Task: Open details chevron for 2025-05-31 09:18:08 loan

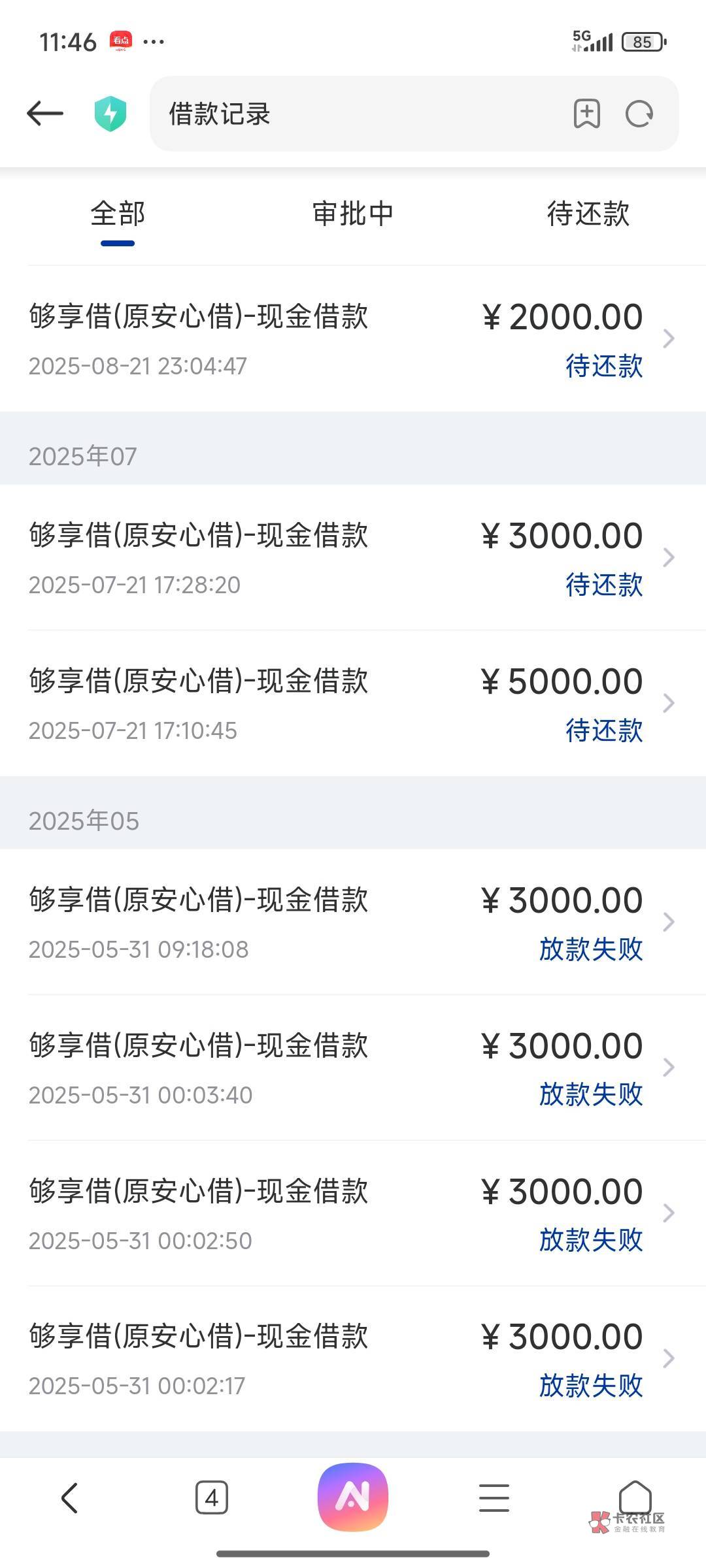Action: pyautogui.click(x=668, y=922)
